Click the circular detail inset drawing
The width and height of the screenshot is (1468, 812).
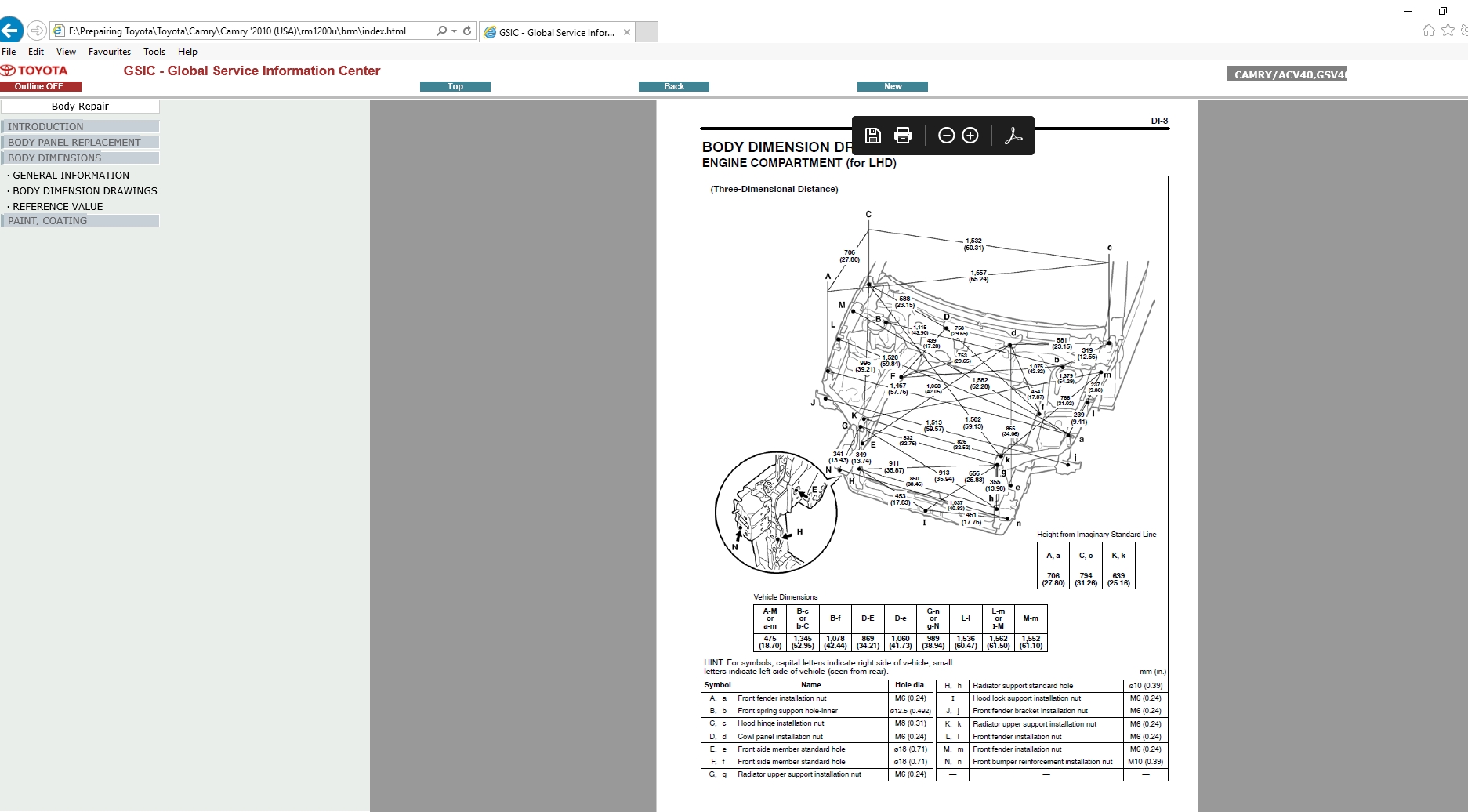pyautogui.click(x=776, y=512)
